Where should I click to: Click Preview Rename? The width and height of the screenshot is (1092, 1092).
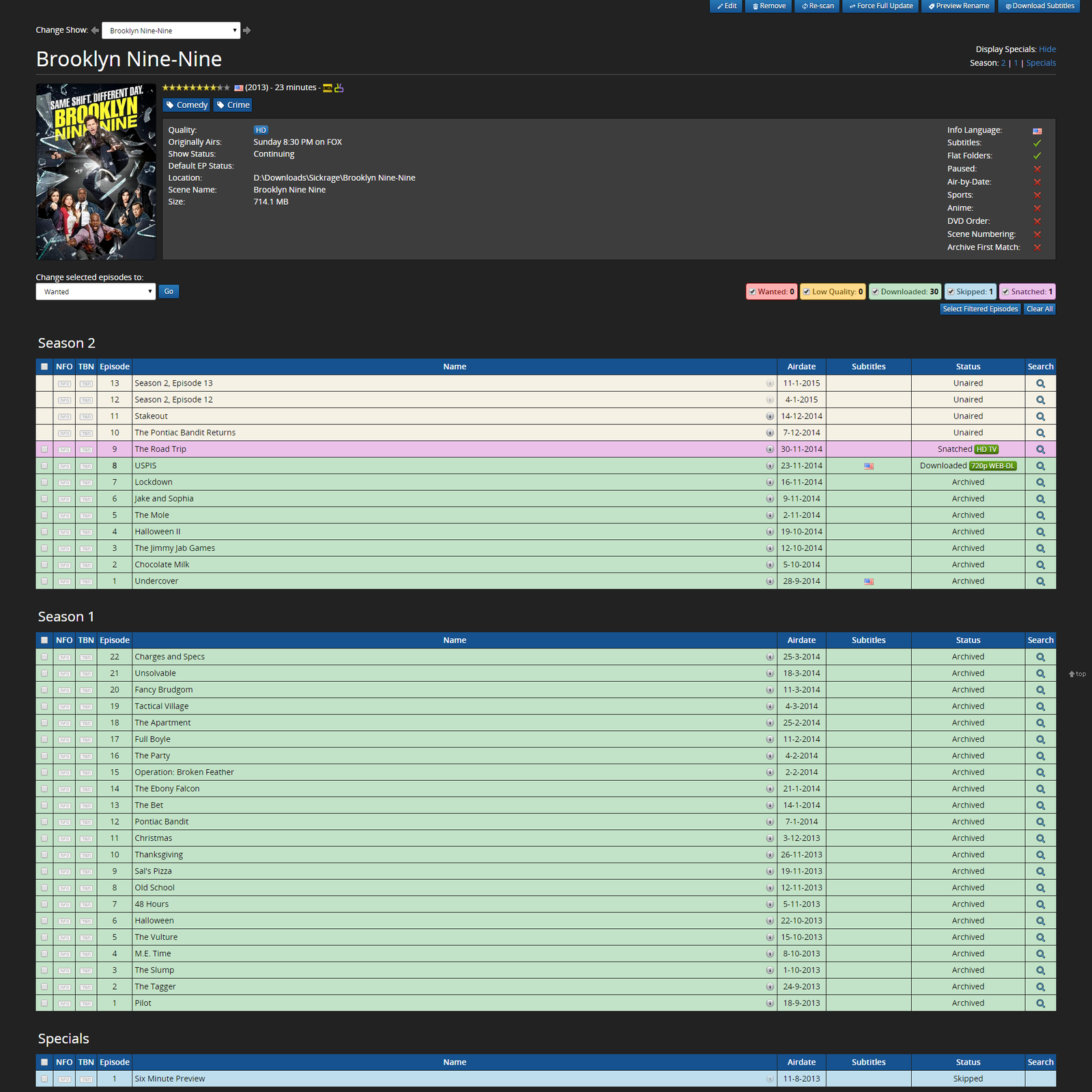pos(958,6)
